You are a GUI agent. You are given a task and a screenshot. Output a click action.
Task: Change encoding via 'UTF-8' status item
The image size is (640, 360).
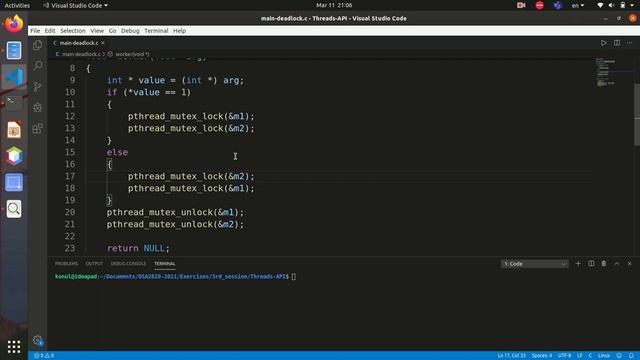click(564, 356)
